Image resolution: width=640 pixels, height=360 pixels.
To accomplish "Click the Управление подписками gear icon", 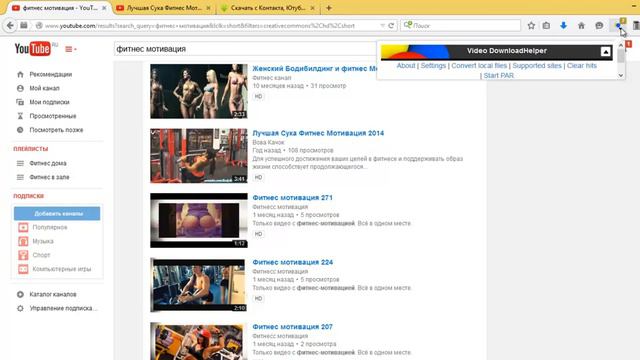I will pyautogui.click(x=20, y=308).
